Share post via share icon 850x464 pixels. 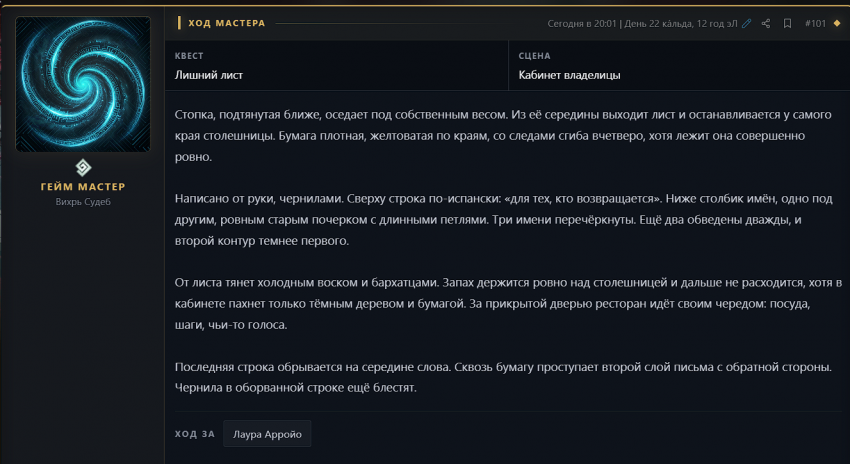[x=766, y=23]
